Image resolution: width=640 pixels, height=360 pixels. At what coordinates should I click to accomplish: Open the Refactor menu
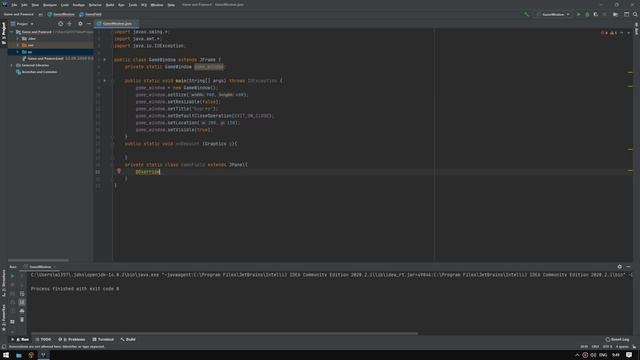(x=95, y=5)
